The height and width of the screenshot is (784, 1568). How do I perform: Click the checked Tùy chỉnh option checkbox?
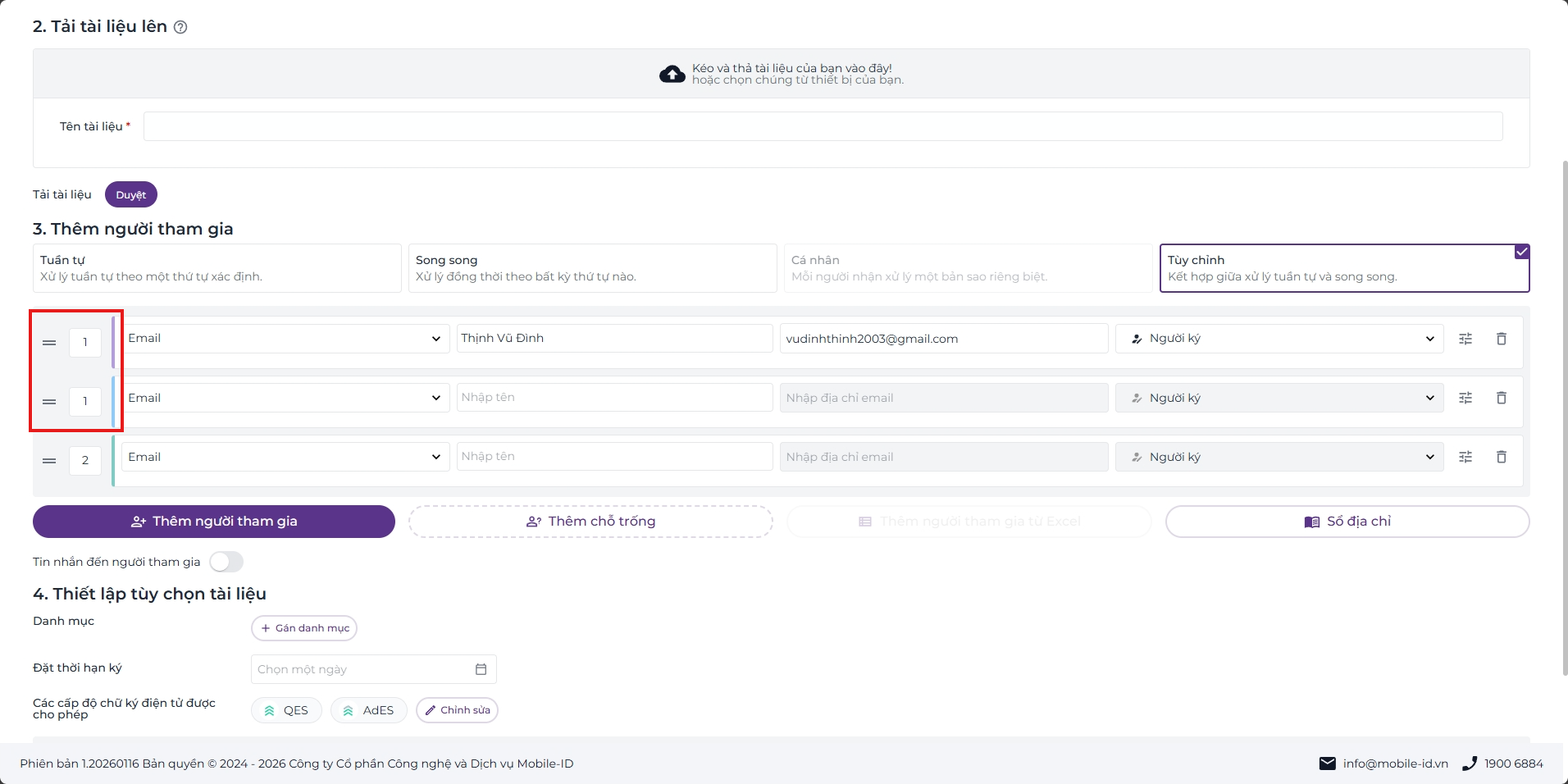[x=1522, y=252]
